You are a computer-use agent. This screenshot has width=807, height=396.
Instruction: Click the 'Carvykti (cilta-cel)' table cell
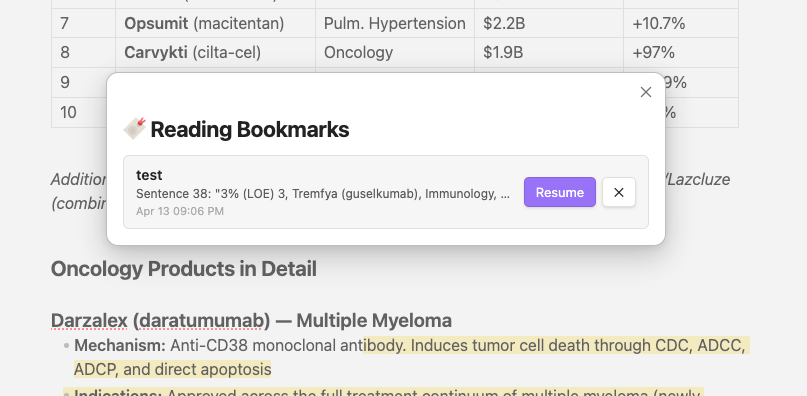pos(215,53)
